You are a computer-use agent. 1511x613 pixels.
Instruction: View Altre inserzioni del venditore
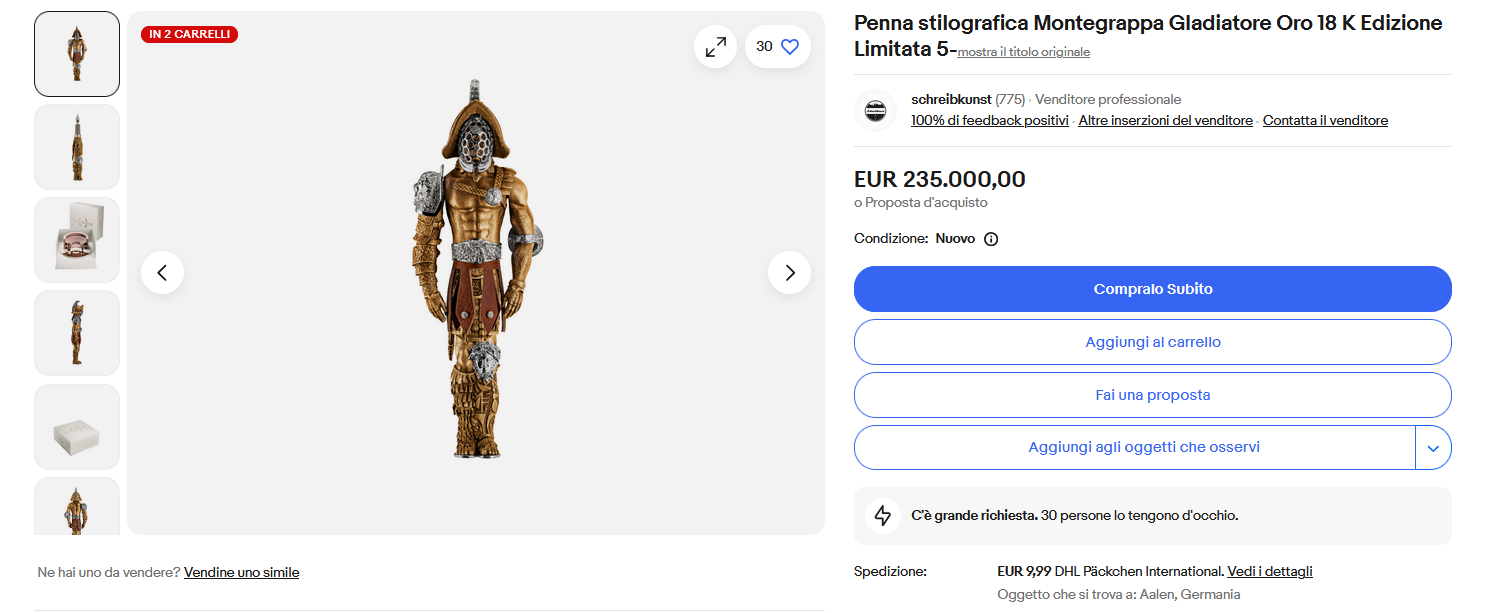1165,121
